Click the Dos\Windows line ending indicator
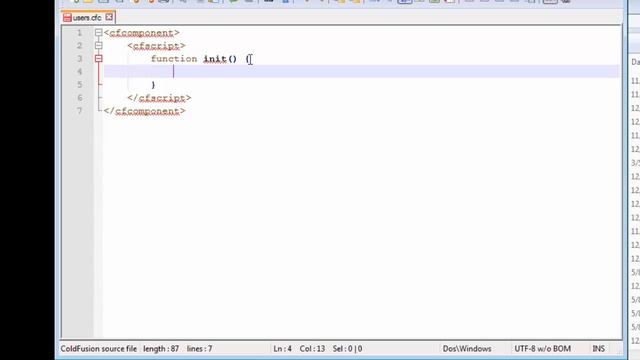 pos(467,349)
